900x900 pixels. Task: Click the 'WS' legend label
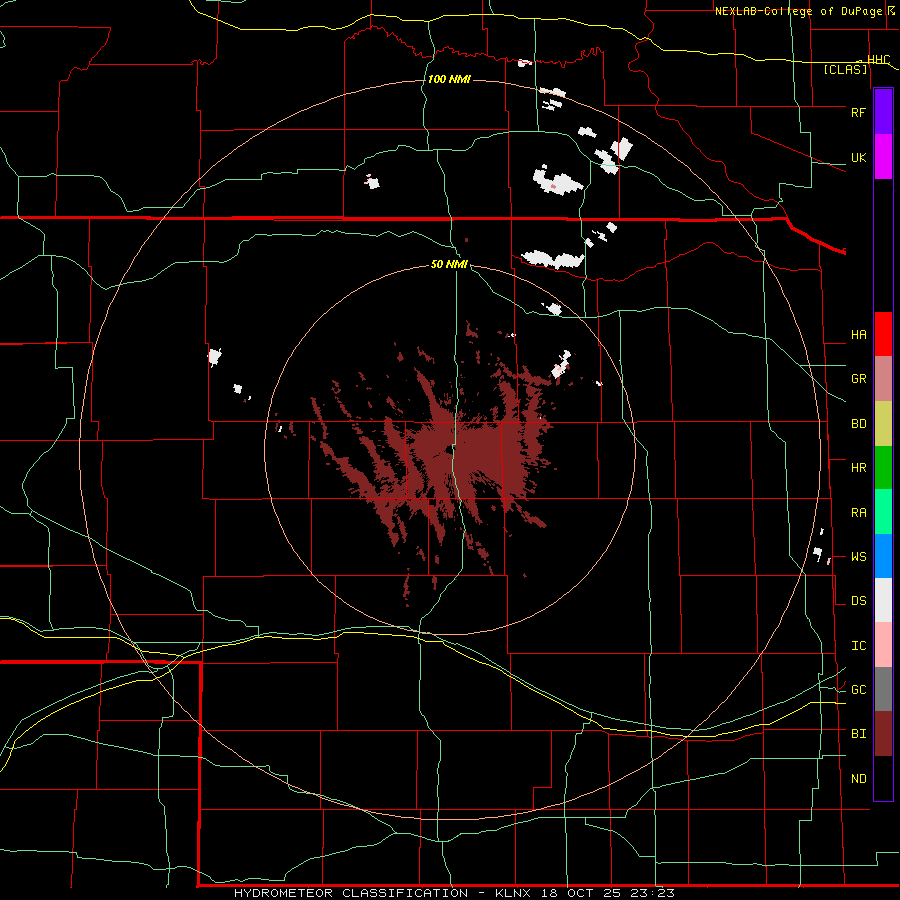point(858,557)
